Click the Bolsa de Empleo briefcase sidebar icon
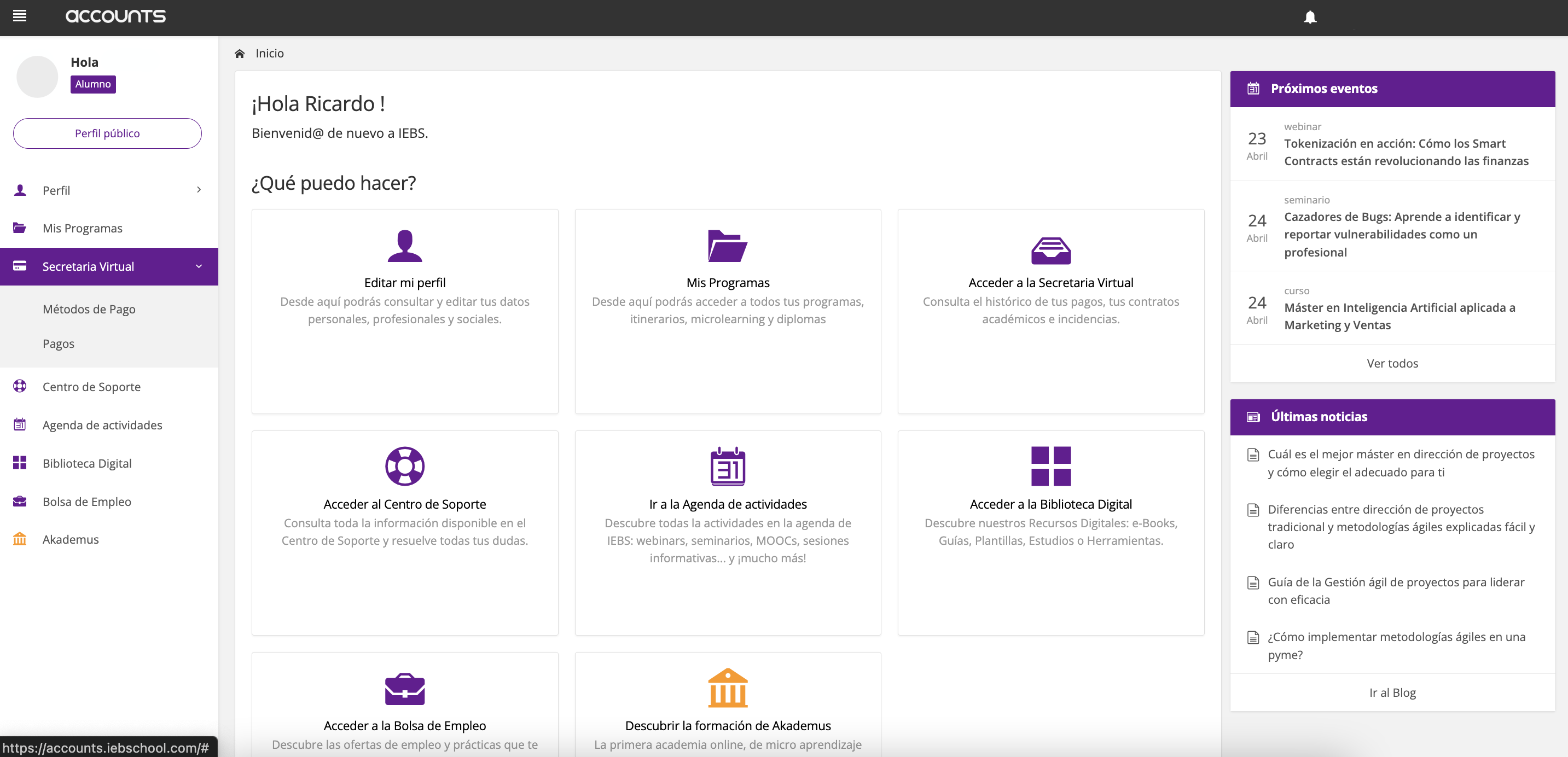 tap(20, 502)
